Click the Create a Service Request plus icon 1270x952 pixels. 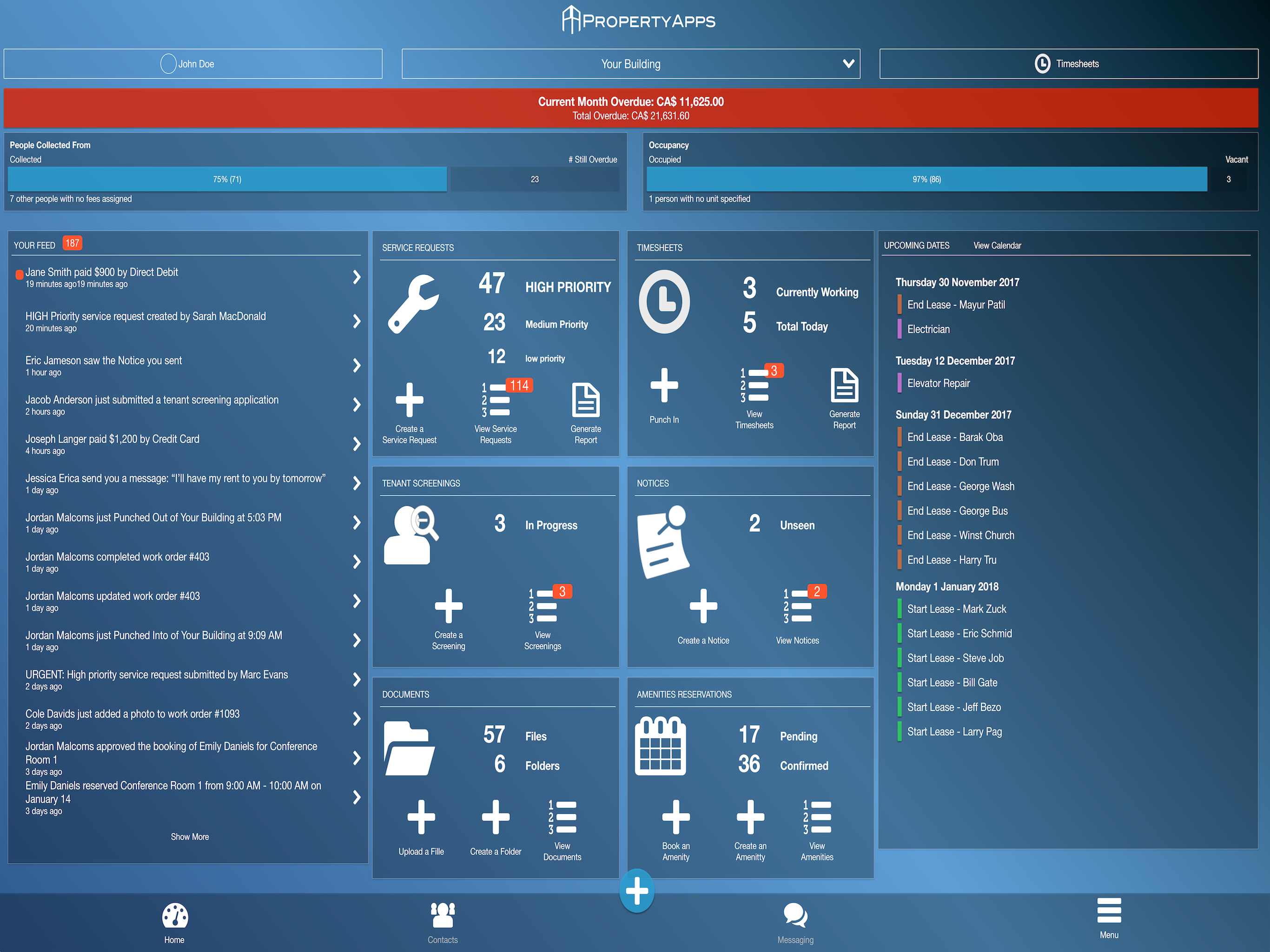409,400
